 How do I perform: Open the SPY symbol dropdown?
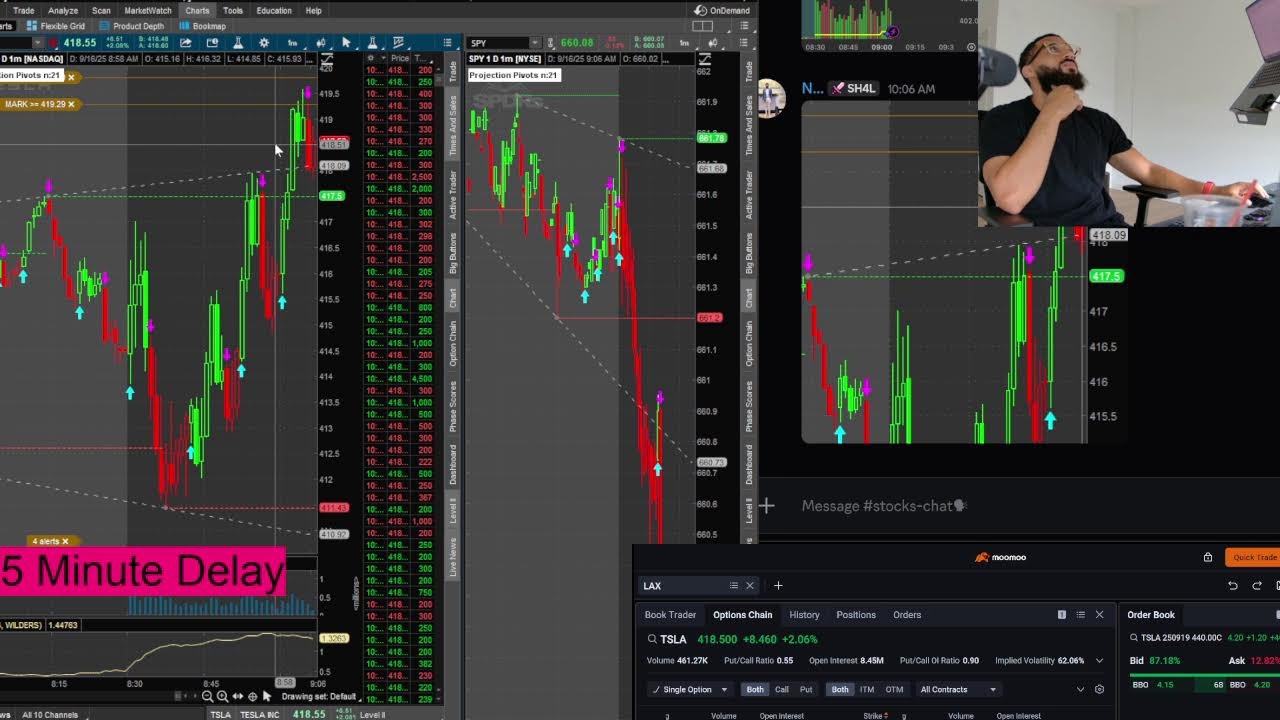[535, 43]
